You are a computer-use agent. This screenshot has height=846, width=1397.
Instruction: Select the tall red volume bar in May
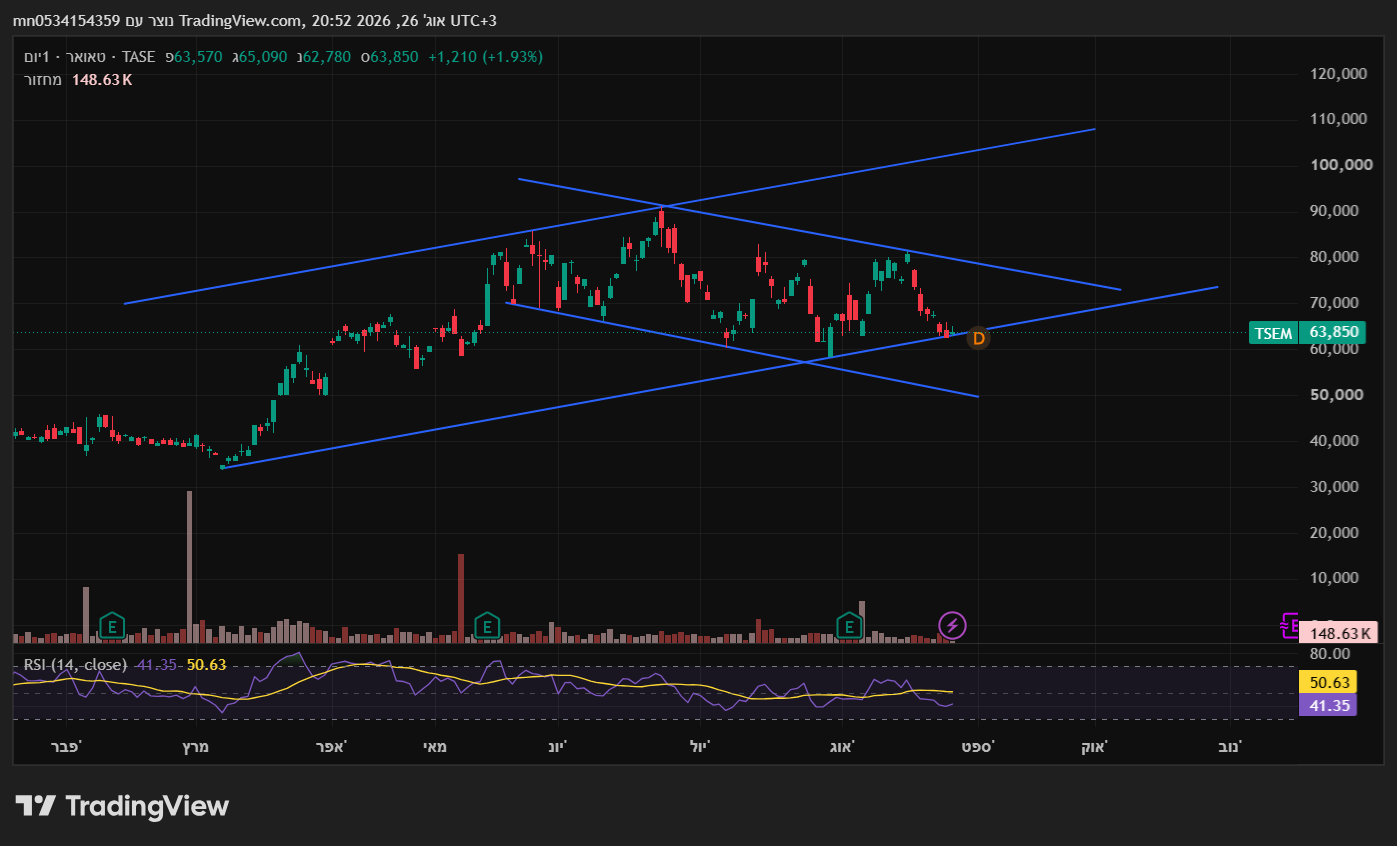tap(461, 598)
